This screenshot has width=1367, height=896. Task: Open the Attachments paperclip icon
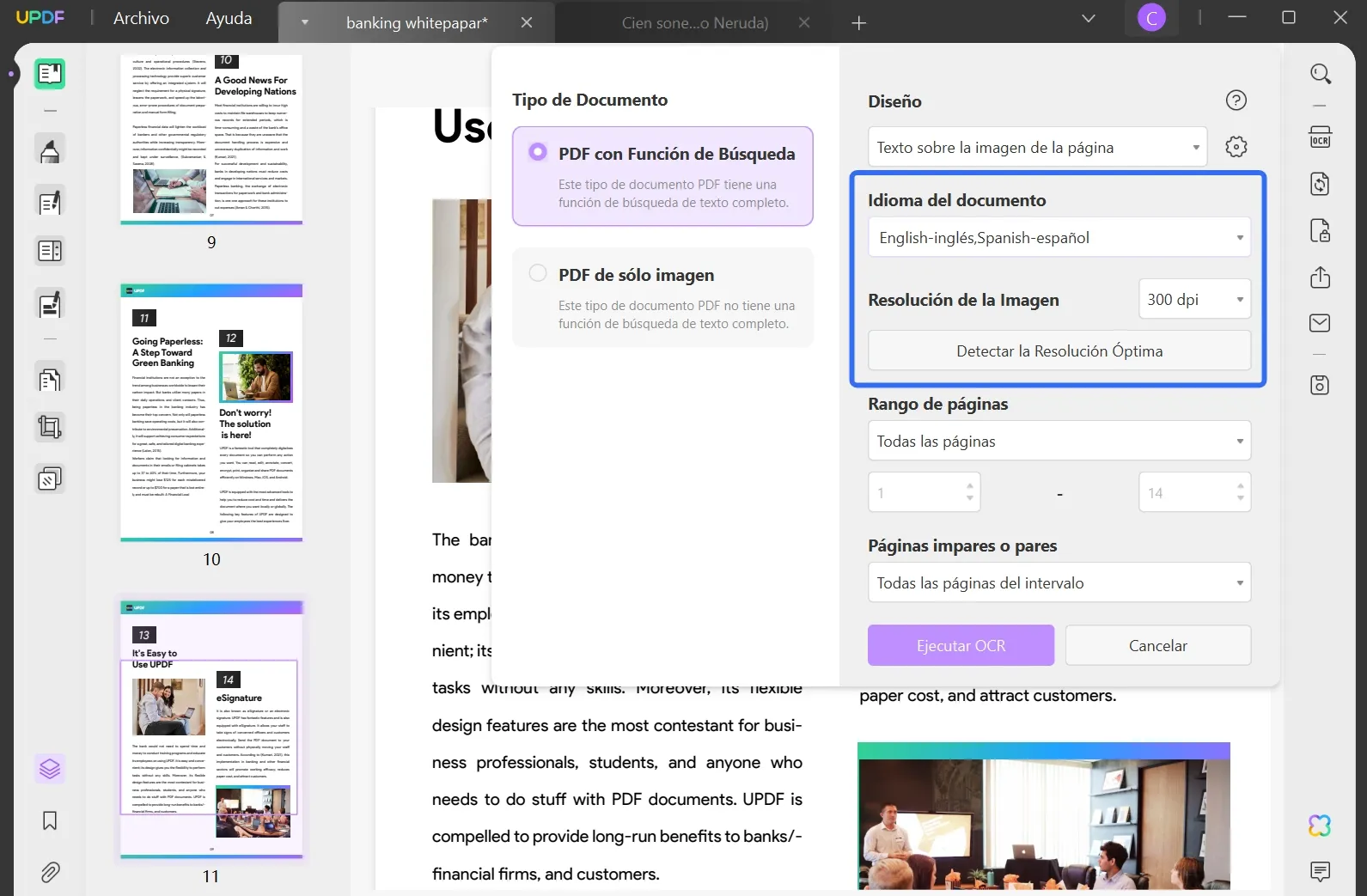click(x=50, y=873)
